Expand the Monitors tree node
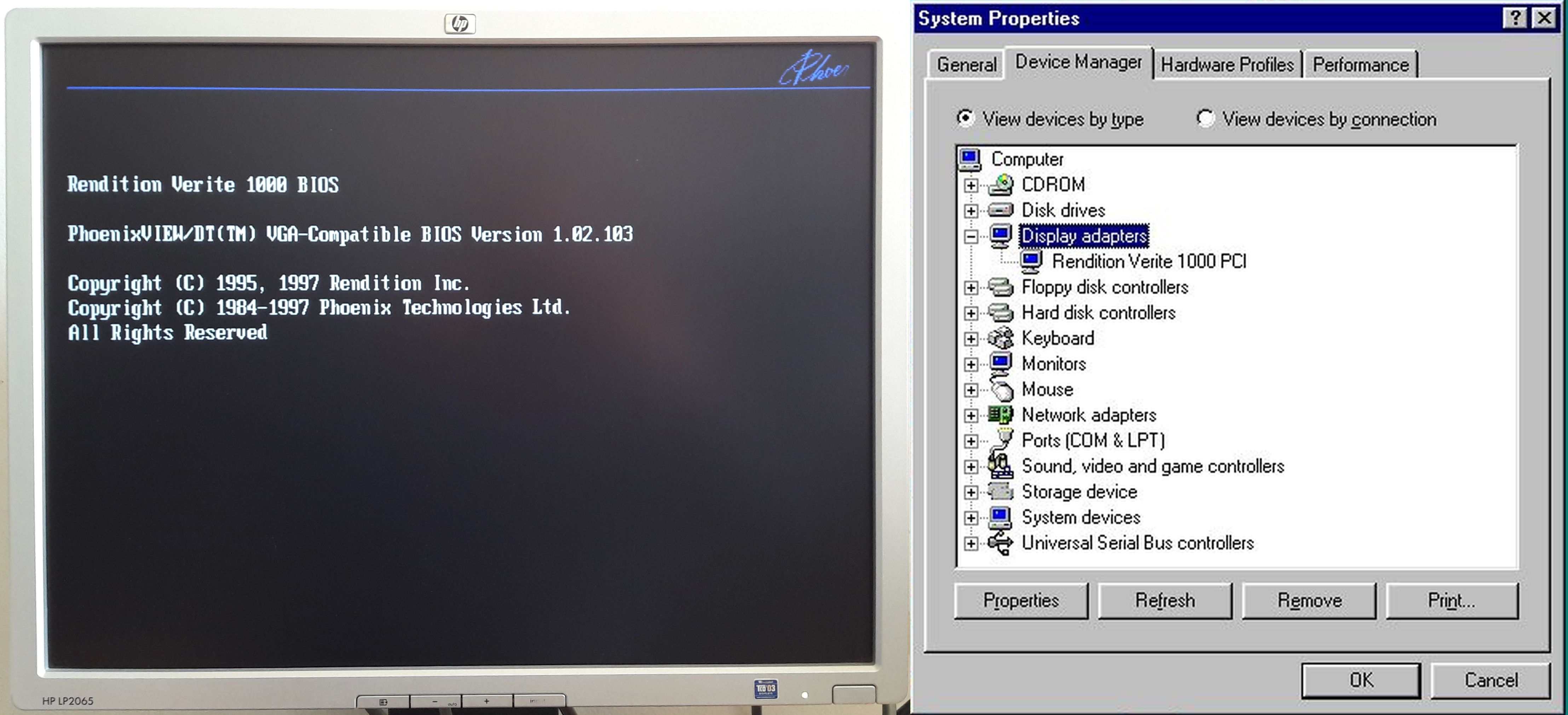 (972, 364)
